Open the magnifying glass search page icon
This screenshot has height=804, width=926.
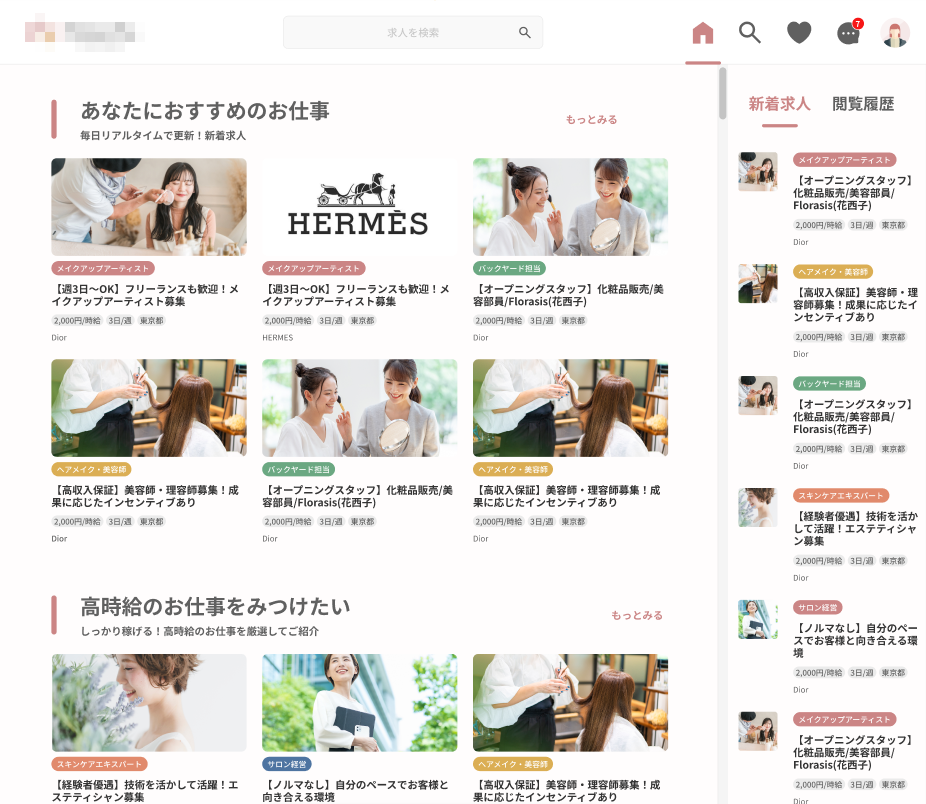pyautogui.click(x=750, y=33)
